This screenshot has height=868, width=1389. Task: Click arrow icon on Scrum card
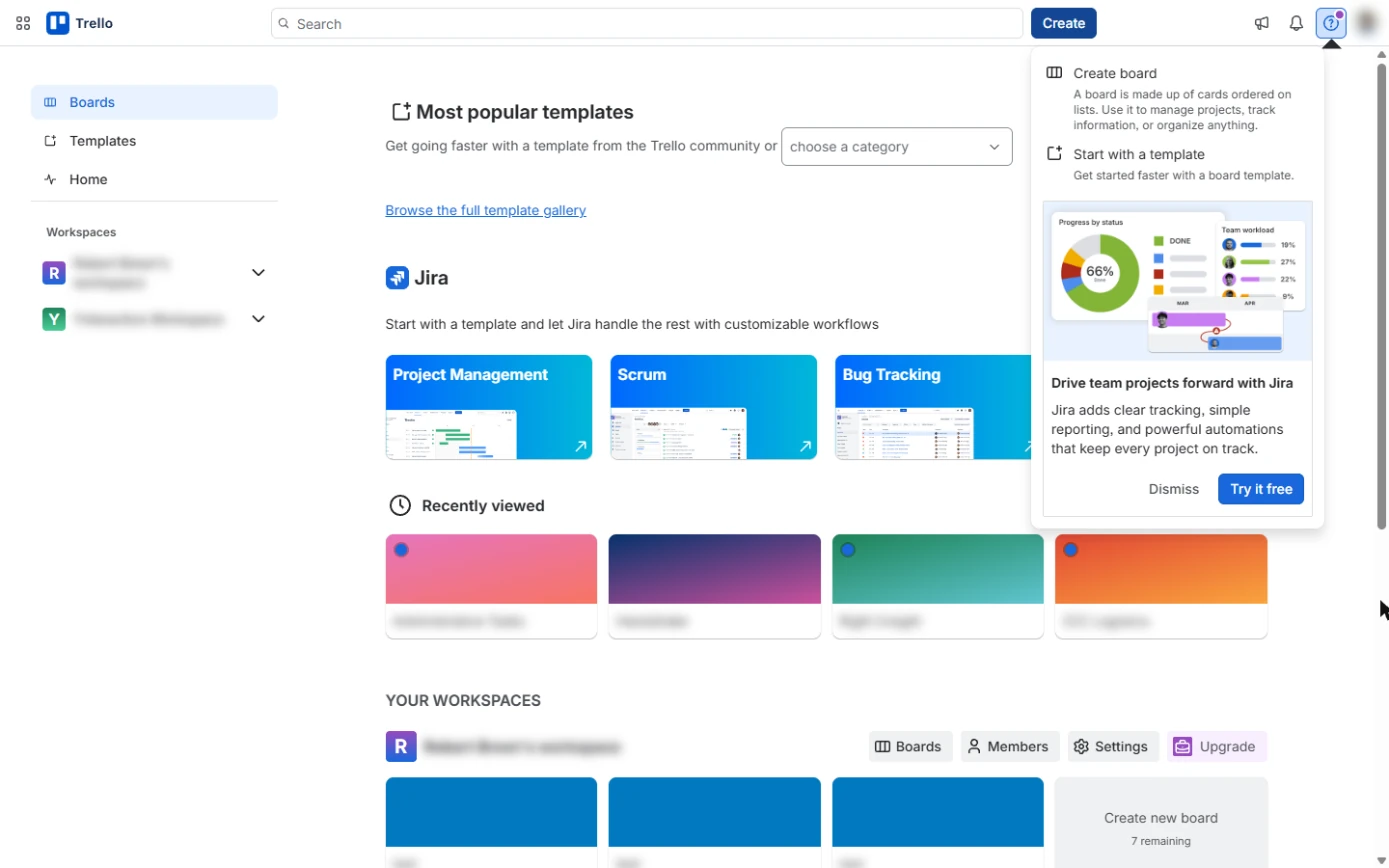[805, 447]
